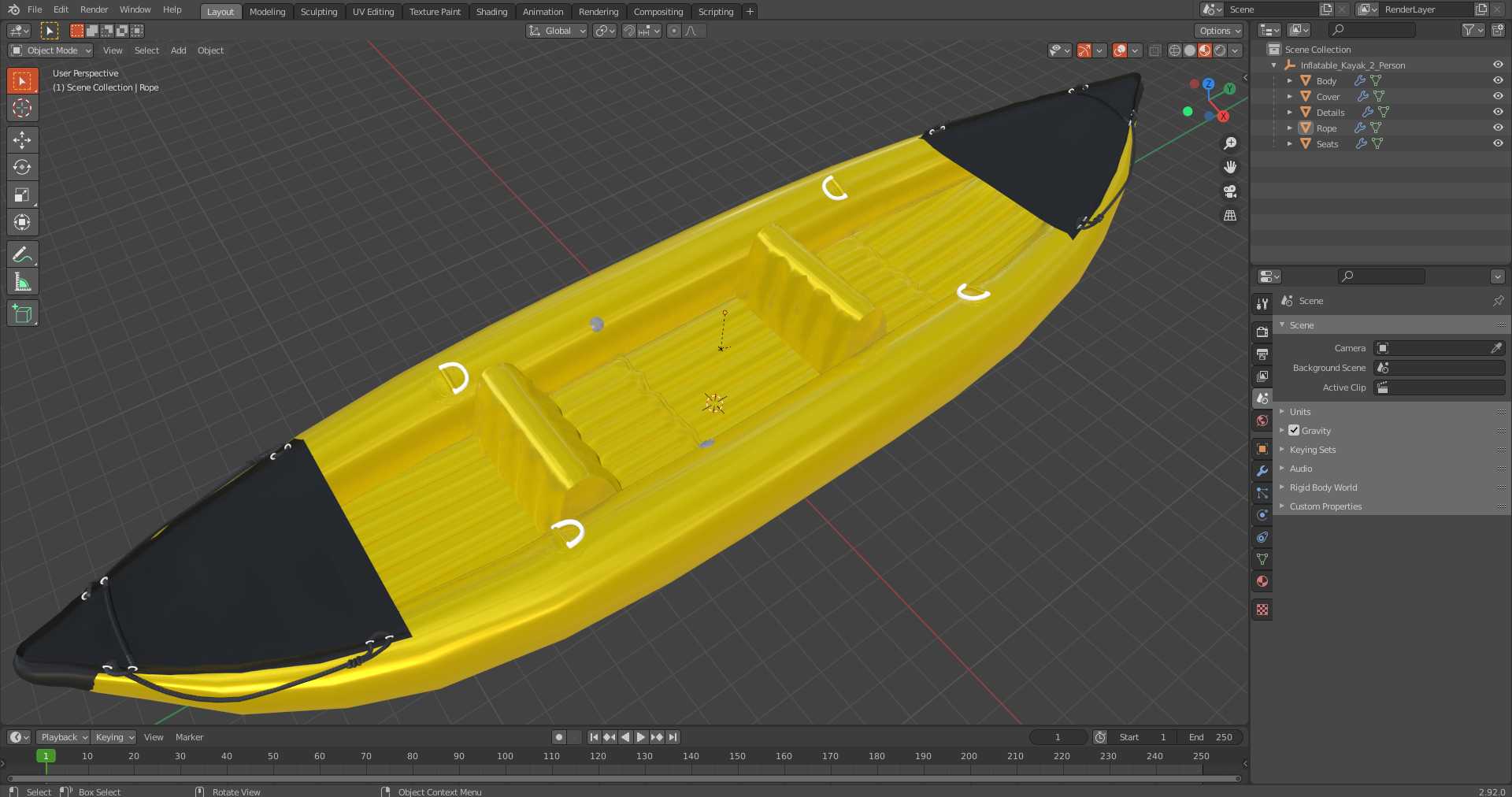Open Particle properties tab
1512x797 pixels.
(x=1262, y=493)
